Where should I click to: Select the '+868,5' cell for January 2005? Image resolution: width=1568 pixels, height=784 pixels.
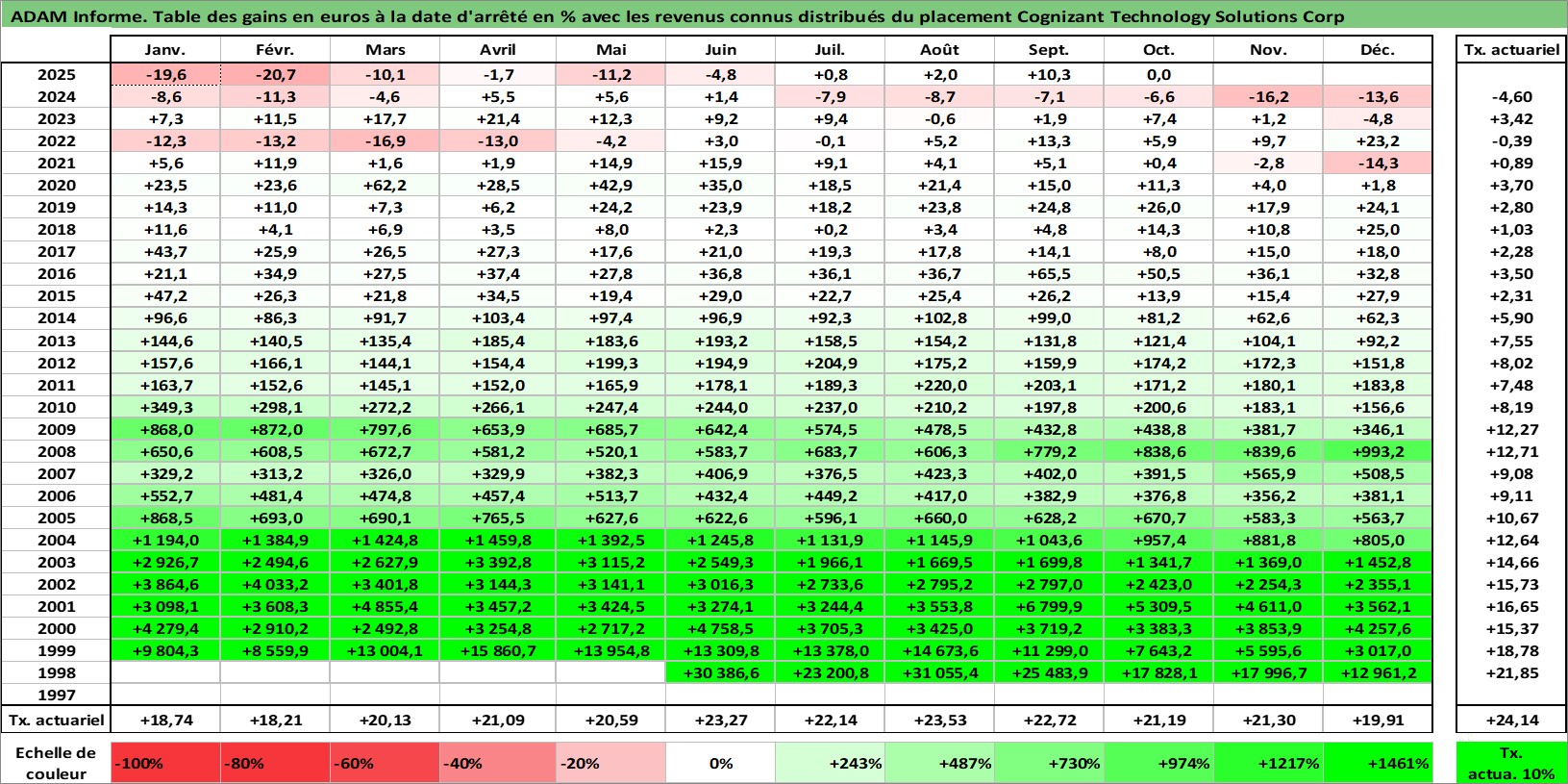coord(165,518)
